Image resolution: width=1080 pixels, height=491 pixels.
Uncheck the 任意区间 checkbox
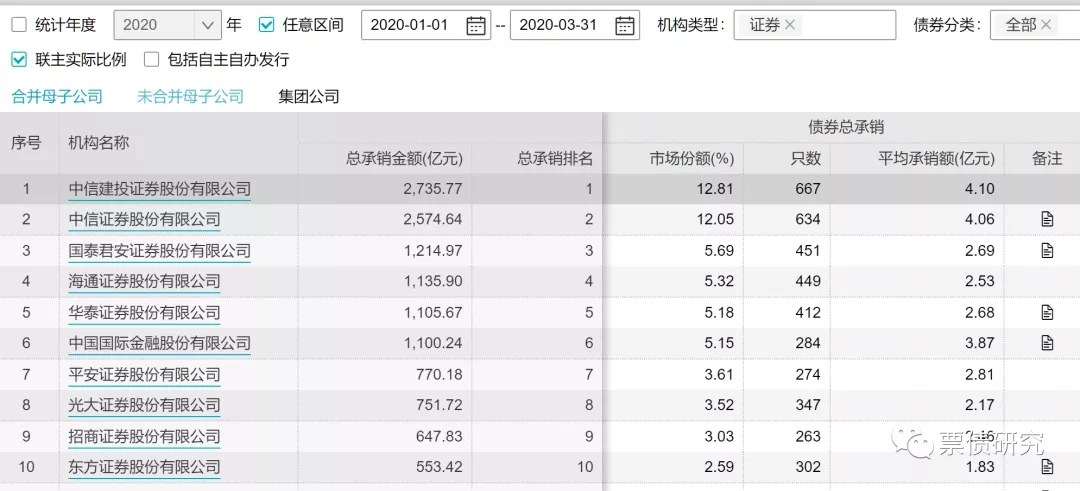click(266, 25)
